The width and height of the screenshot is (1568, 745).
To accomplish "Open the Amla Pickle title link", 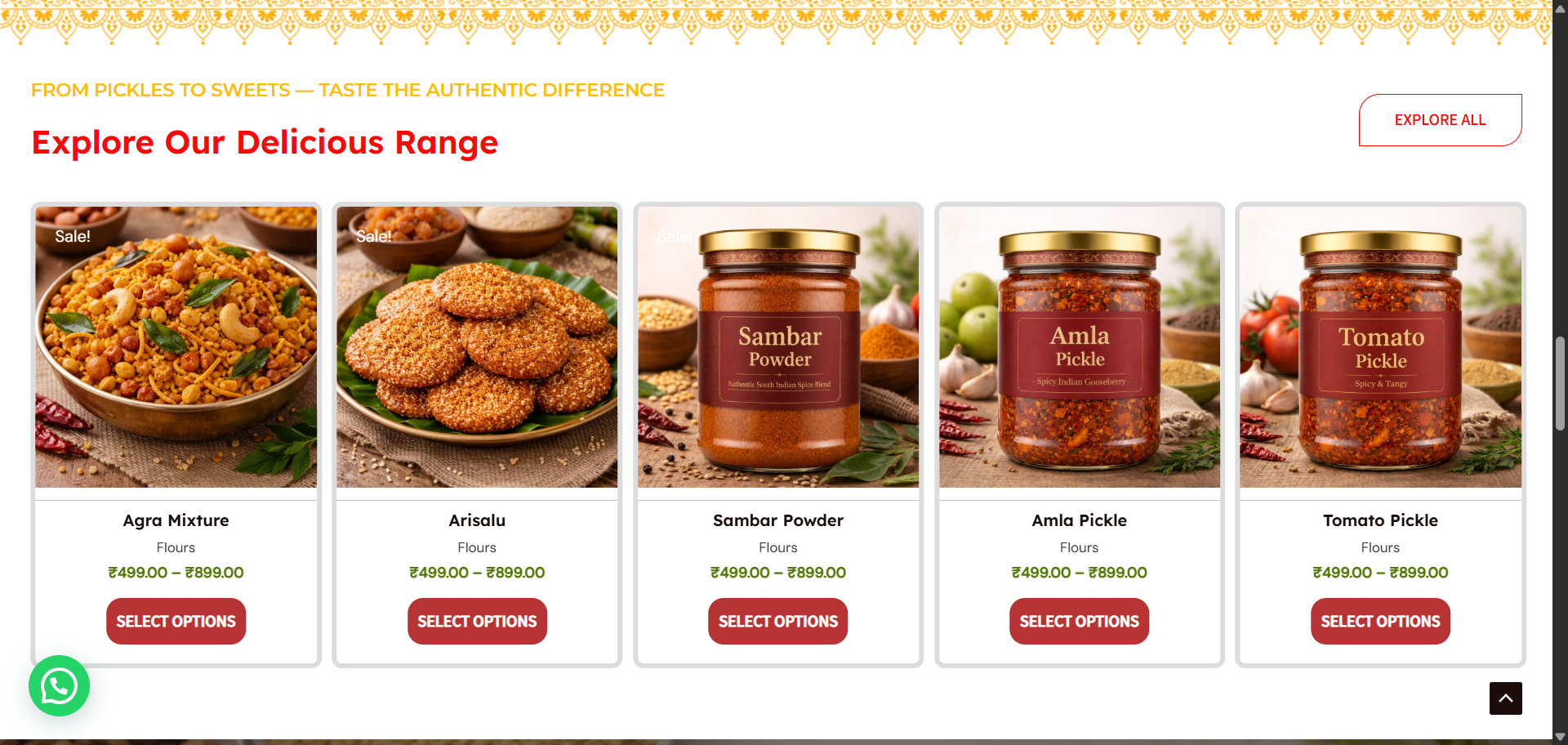I will point(1079,520).
